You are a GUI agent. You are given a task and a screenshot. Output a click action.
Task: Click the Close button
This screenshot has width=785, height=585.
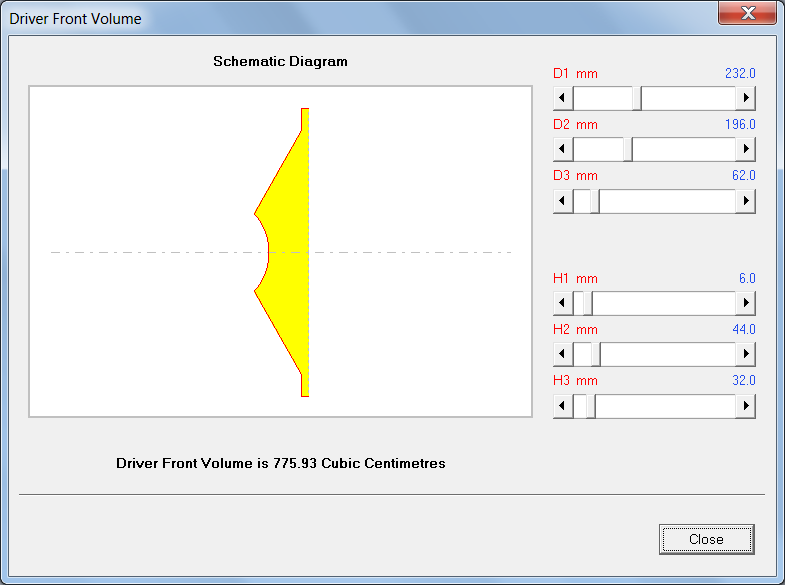click(x=706, y=539)
